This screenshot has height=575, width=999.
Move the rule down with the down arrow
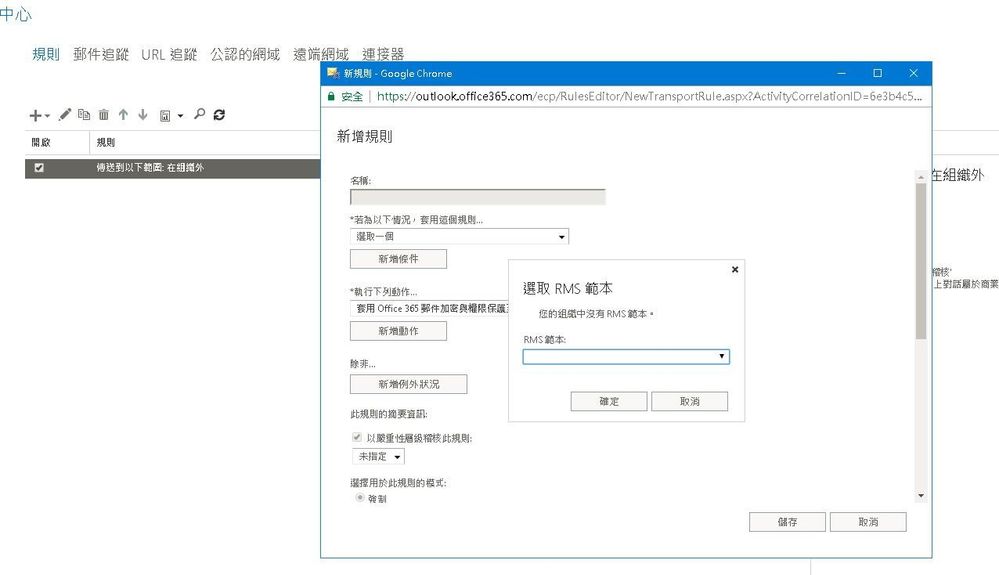coord(143,115)
